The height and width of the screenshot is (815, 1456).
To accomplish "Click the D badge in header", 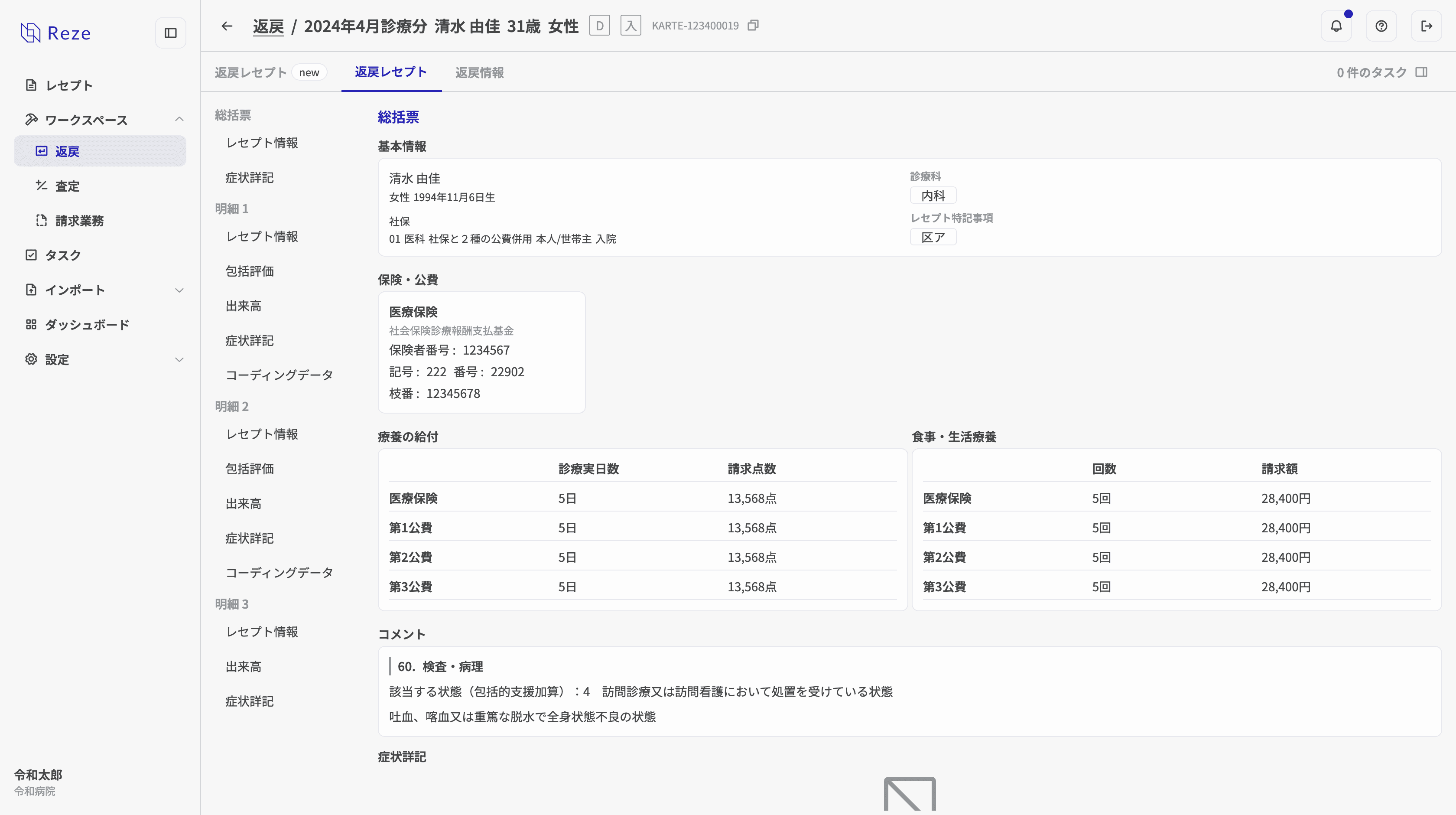I will tap(600, 26).
